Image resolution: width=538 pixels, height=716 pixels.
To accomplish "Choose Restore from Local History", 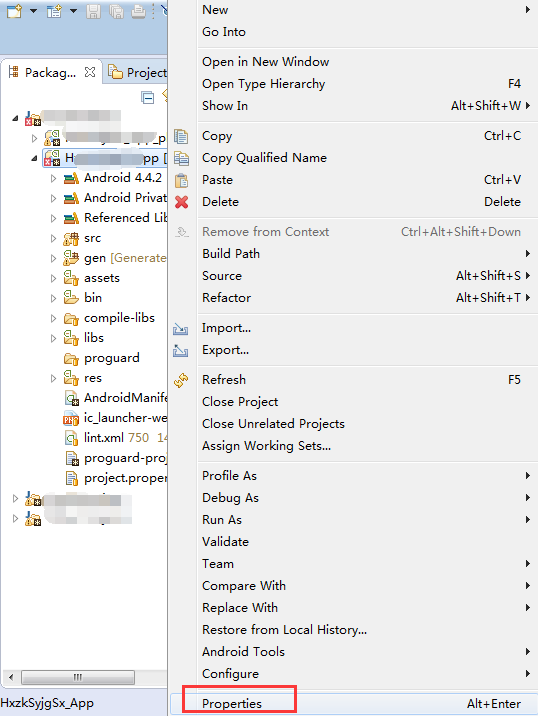I will tap(368, 630).
